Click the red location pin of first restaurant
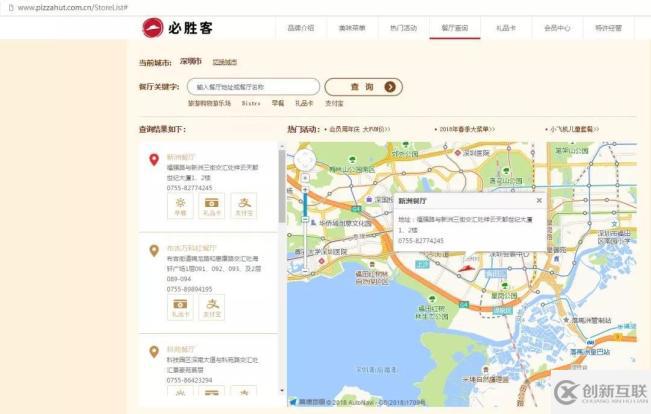Viewport: 651px width, 414px height. point(154,159)
